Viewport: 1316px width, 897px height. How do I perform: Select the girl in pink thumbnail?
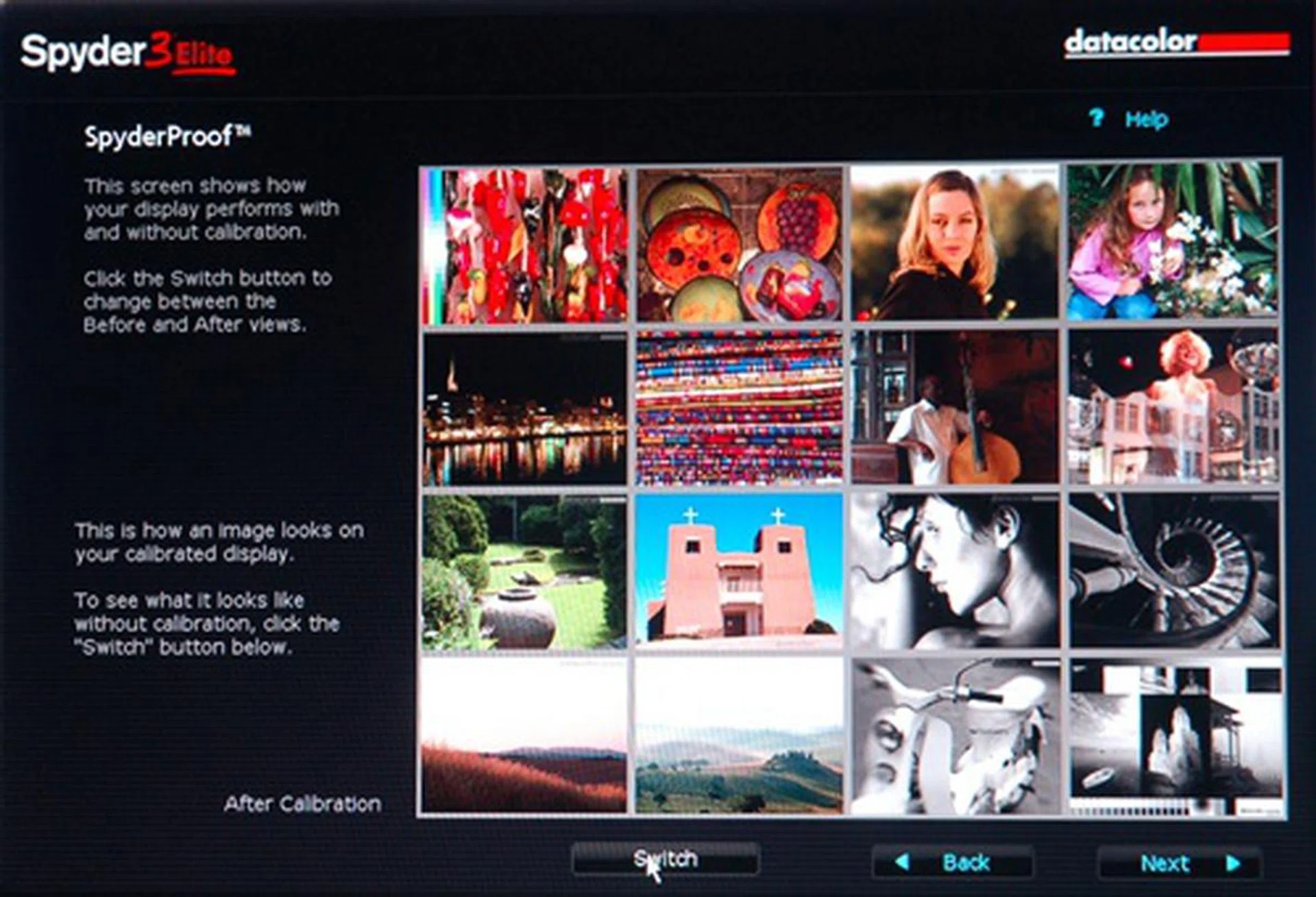click(x=1172, y=241)
